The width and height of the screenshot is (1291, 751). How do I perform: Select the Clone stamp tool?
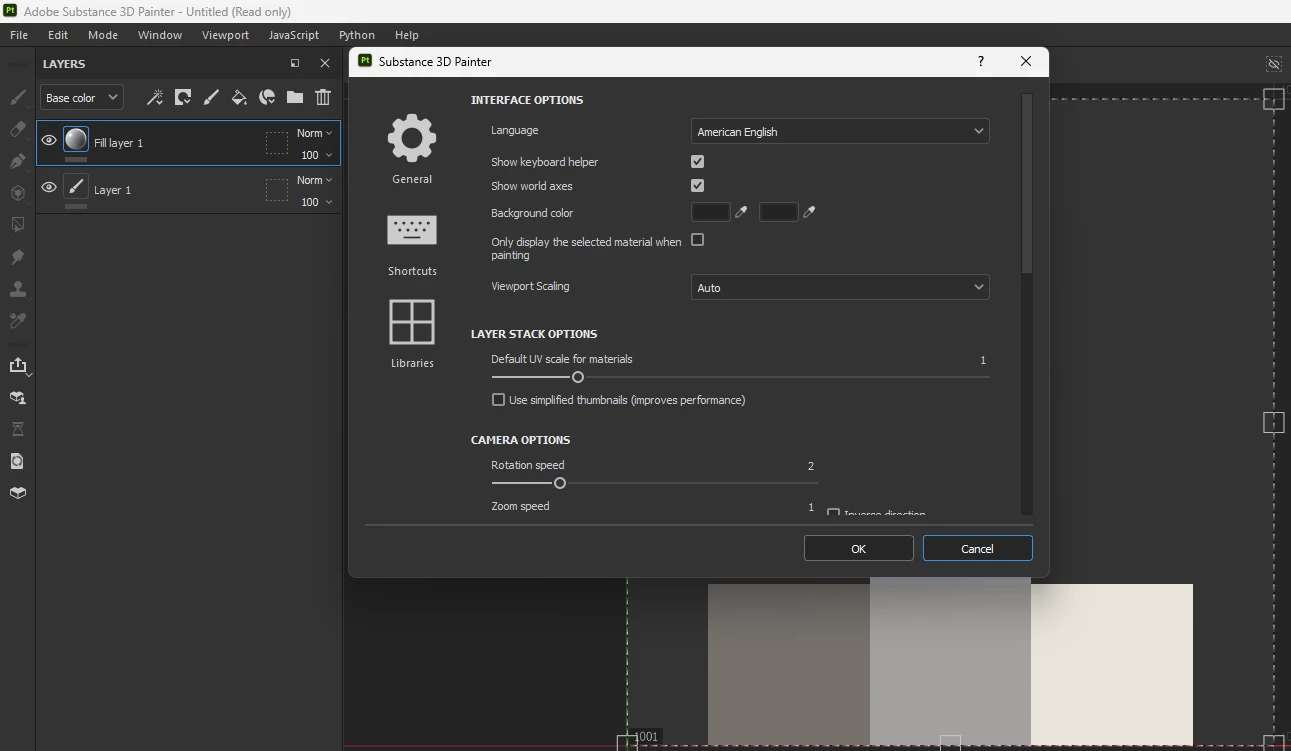[17, 289]
